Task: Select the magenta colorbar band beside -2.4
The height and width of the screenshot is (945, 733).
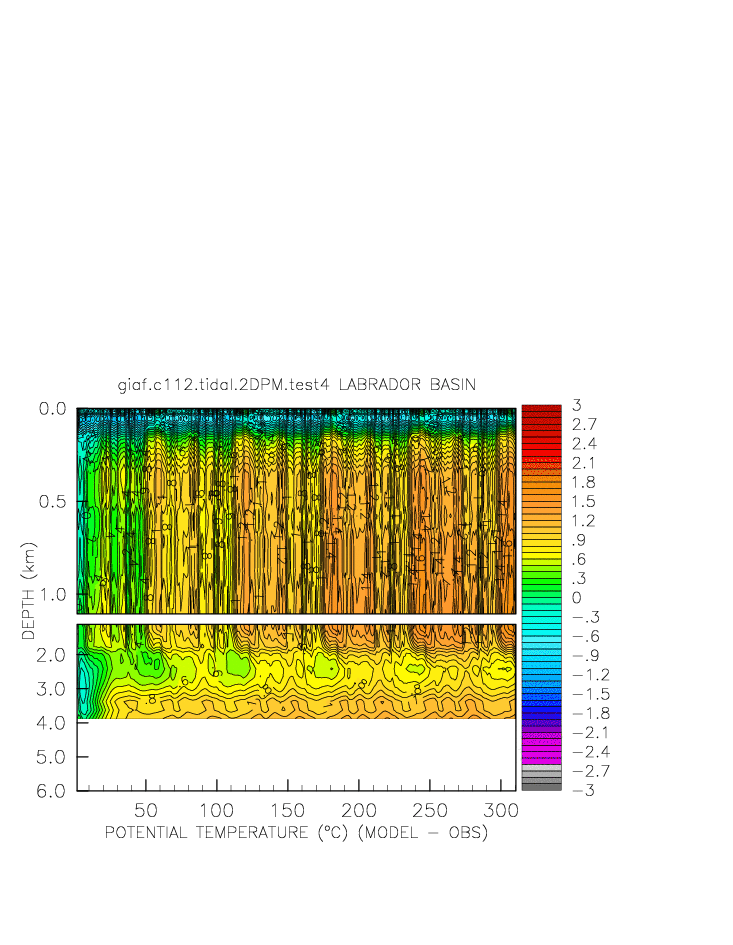Action: point(541,752)
